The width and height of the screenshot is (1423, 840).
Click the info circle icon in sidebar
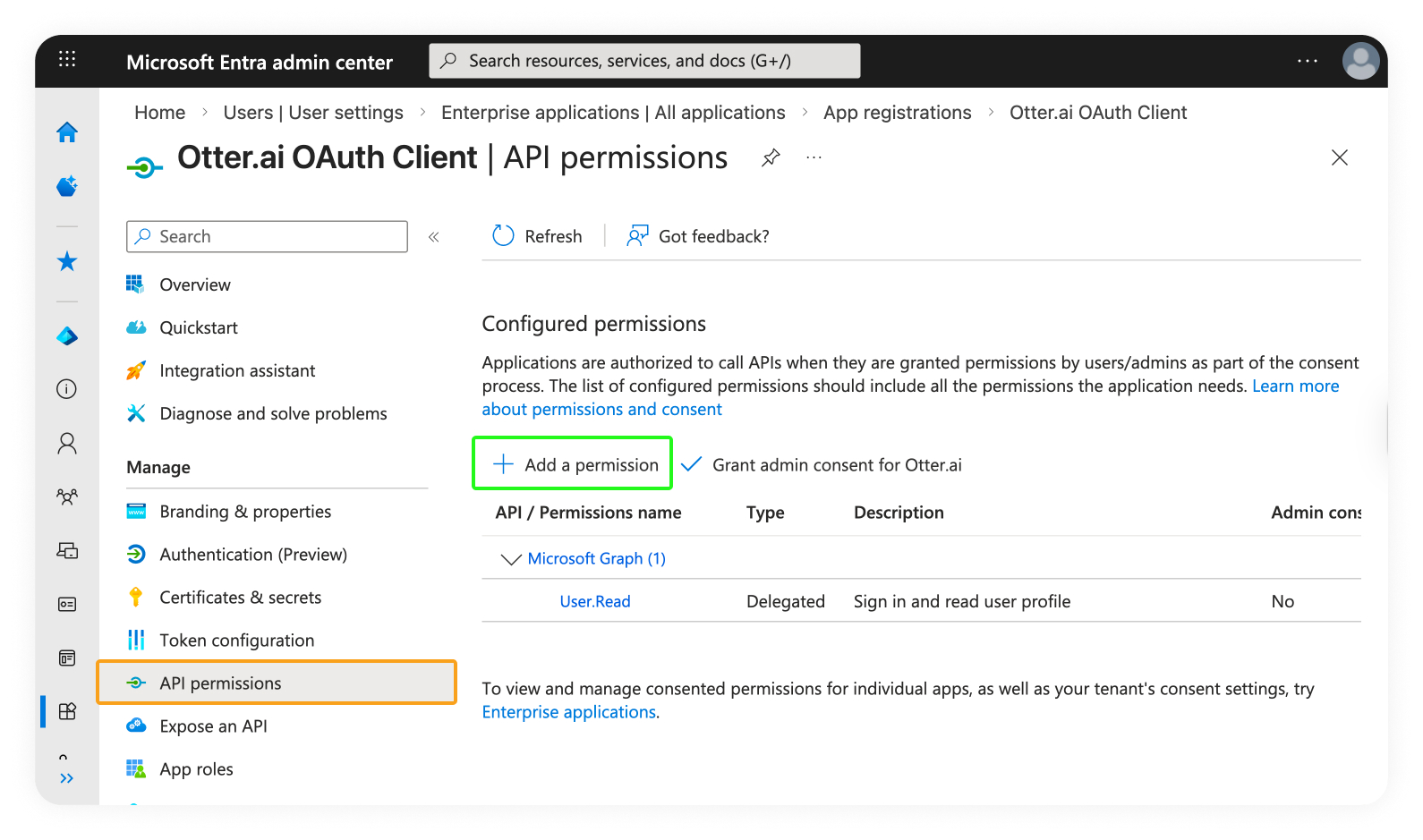tap(67, 389)
